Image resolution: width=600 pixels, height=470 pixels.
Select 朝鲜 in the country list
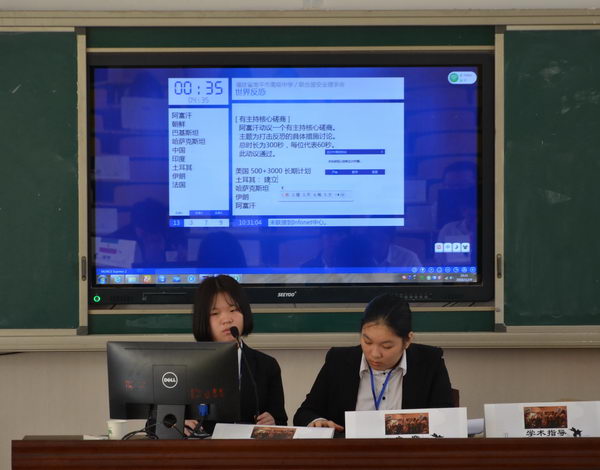click(x=178, y=124)
